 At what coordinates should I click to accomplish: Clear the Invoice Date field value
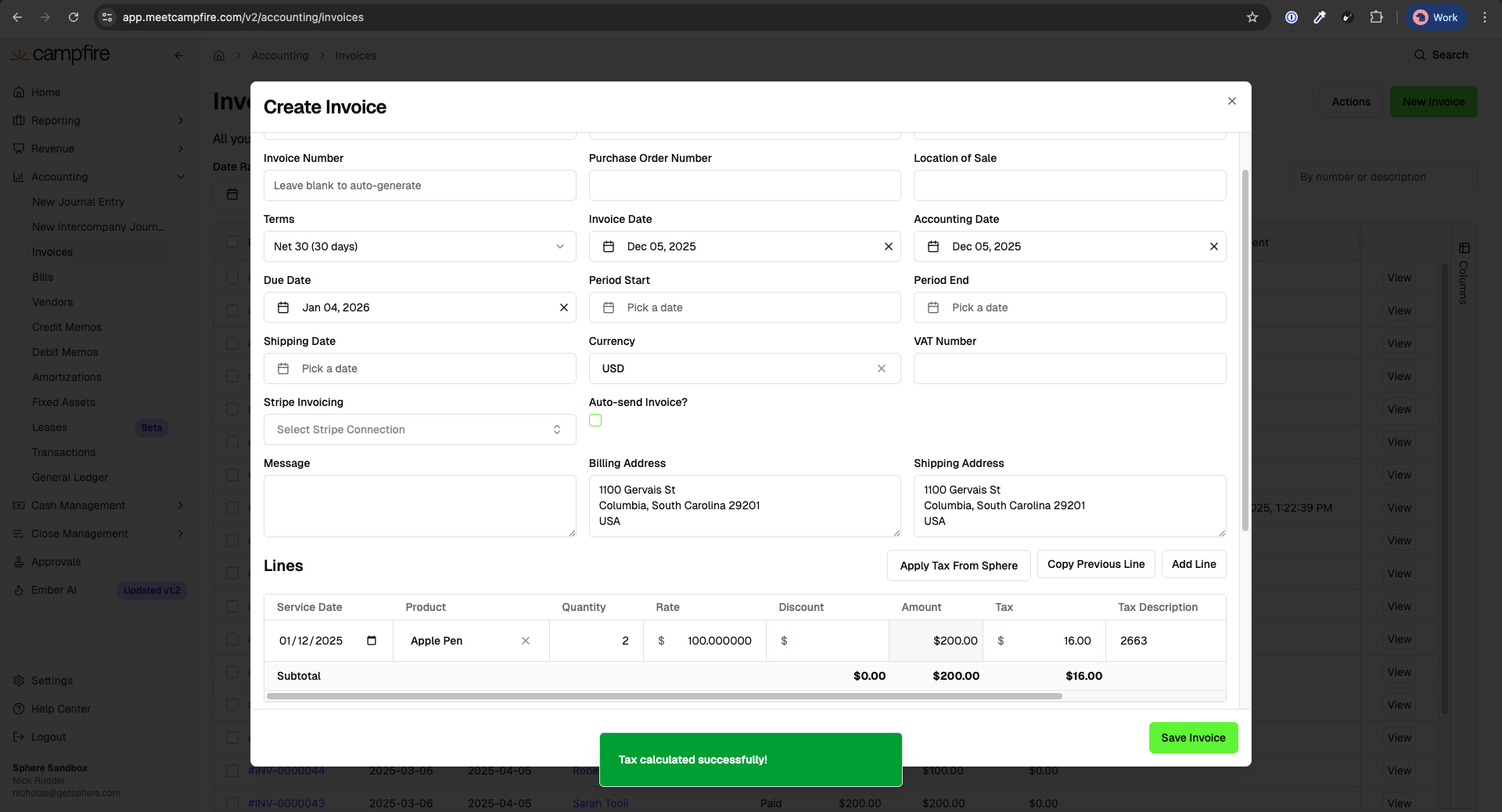tap(888, 246)
